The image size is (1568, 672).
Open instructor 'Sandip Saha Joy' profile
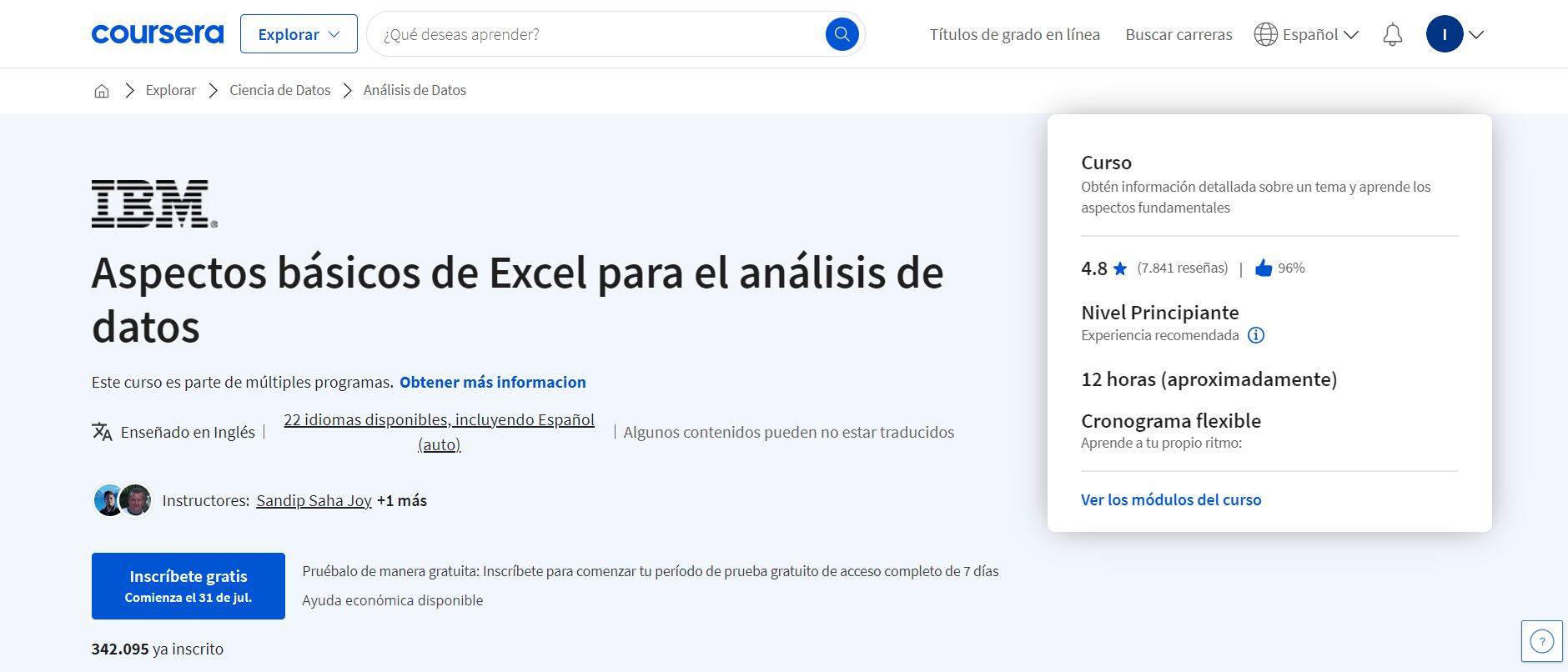(314, 500)
